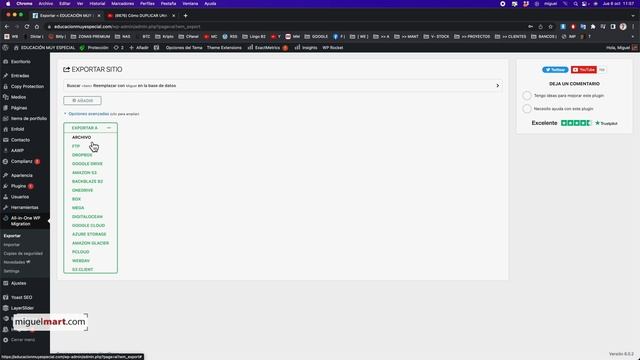Open ExactMetrics in admin bar
The image size is (640, 360).
(x=267, y=48)
